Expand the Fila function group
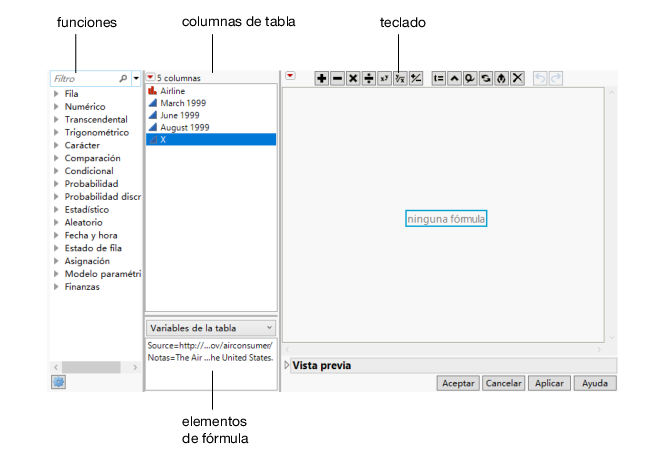 point(56,93)
